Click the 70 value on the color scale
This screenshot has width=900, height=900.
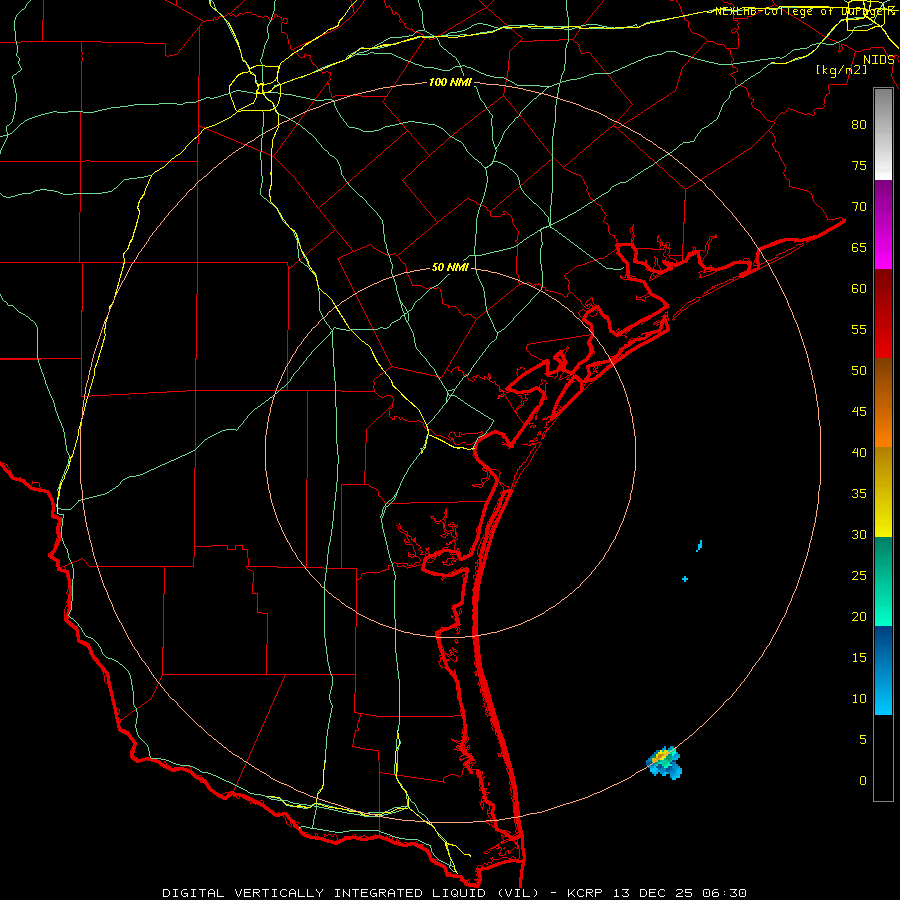[859, 207]
